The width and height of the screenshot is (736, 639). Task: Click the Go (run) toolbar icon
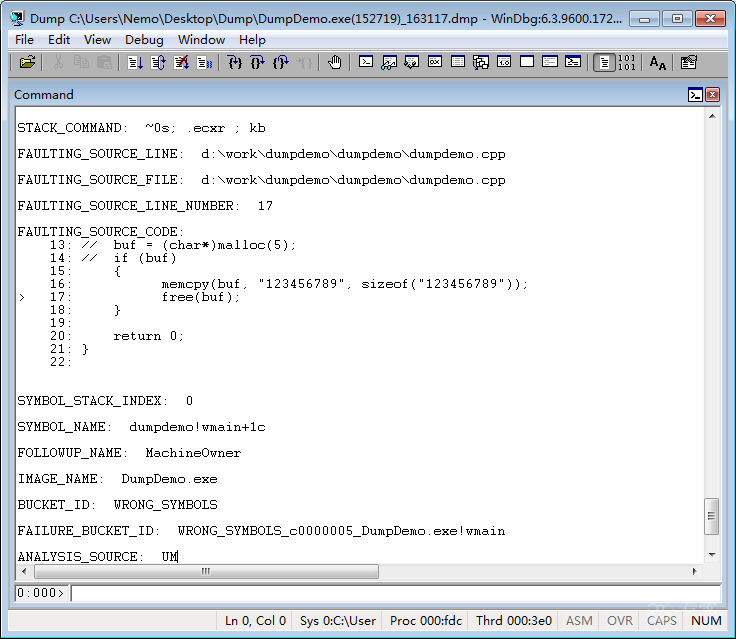coord(135,62)
